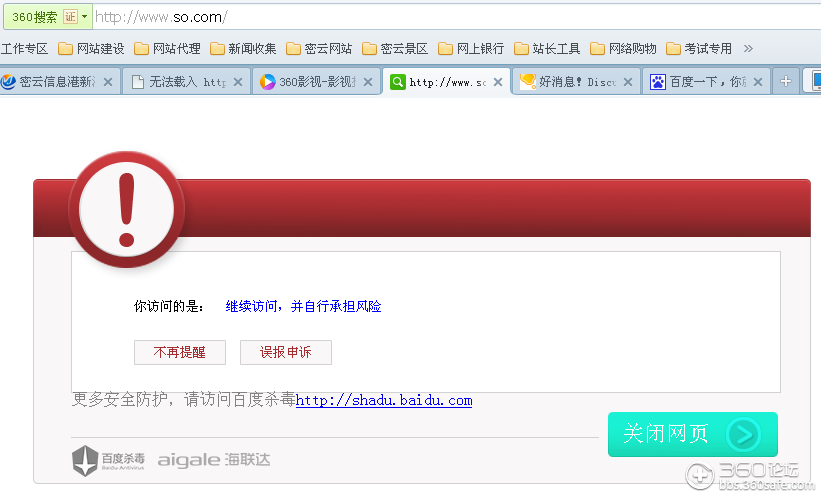Open the 网站代理 bookmark folder
Screen dimensions: 821x496
pyautogui.click(x=167, y=49)
